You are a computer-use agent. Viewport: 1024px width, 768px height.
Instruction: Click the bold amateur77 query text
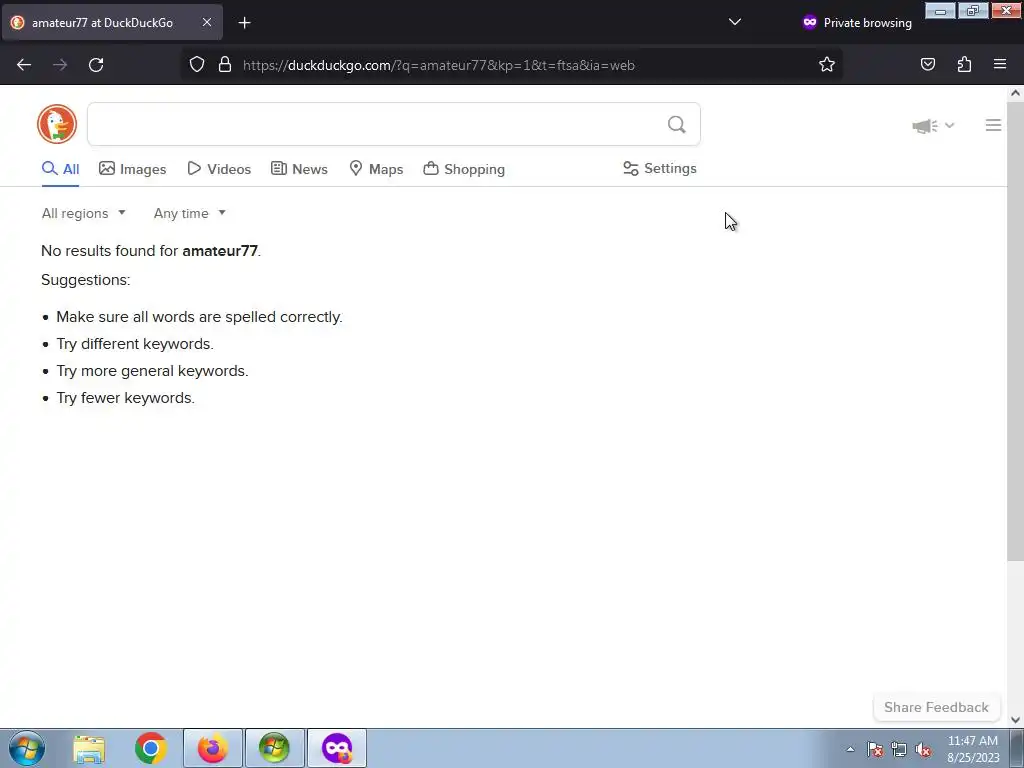coord(220,251)
